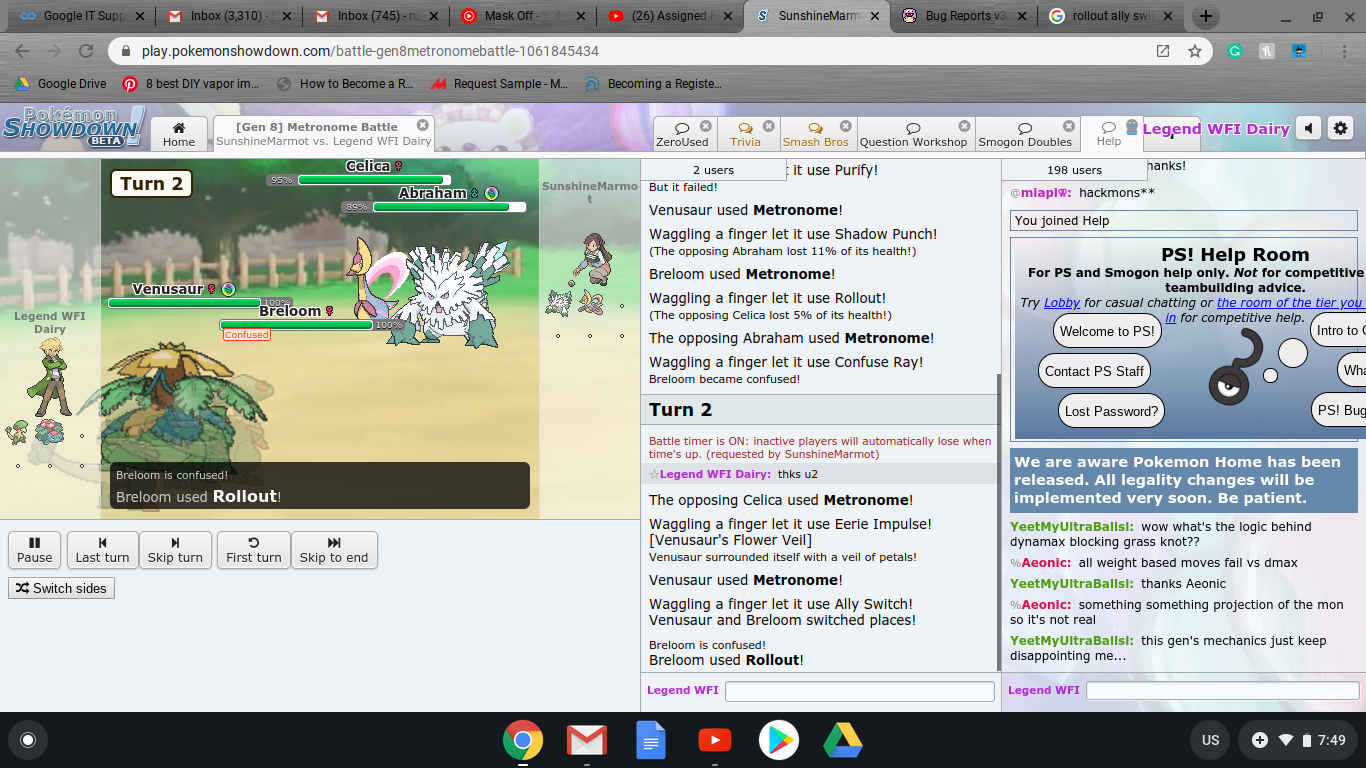Click the Welcome to PS! button
The width and height of the screenshot is (1366, 768).
[1107, 331]
